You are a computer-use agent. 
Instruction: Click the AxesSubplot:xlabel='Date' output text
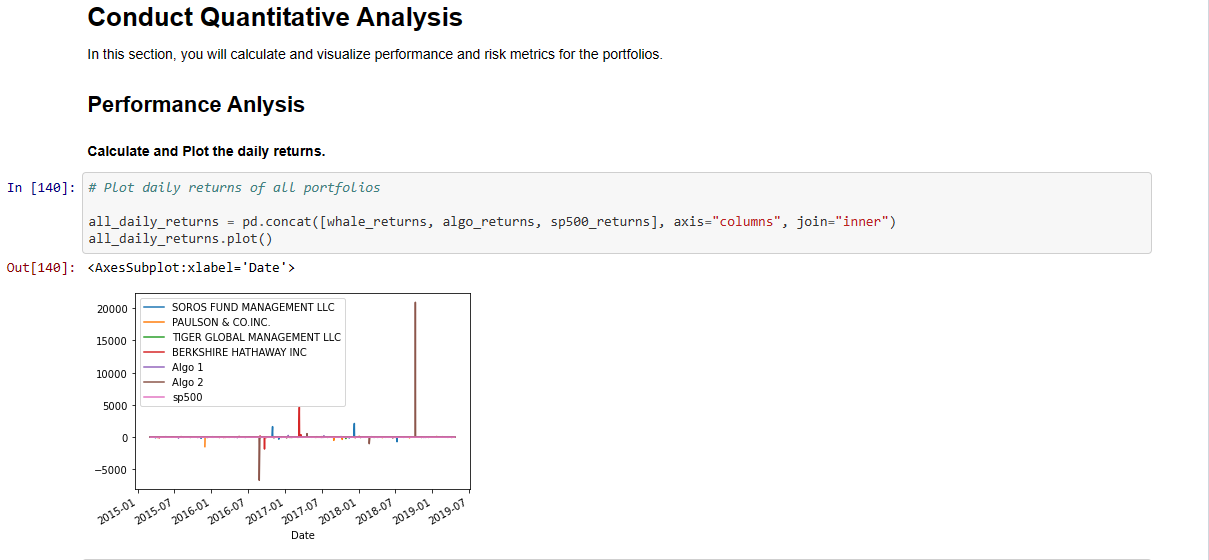(192, 268)
